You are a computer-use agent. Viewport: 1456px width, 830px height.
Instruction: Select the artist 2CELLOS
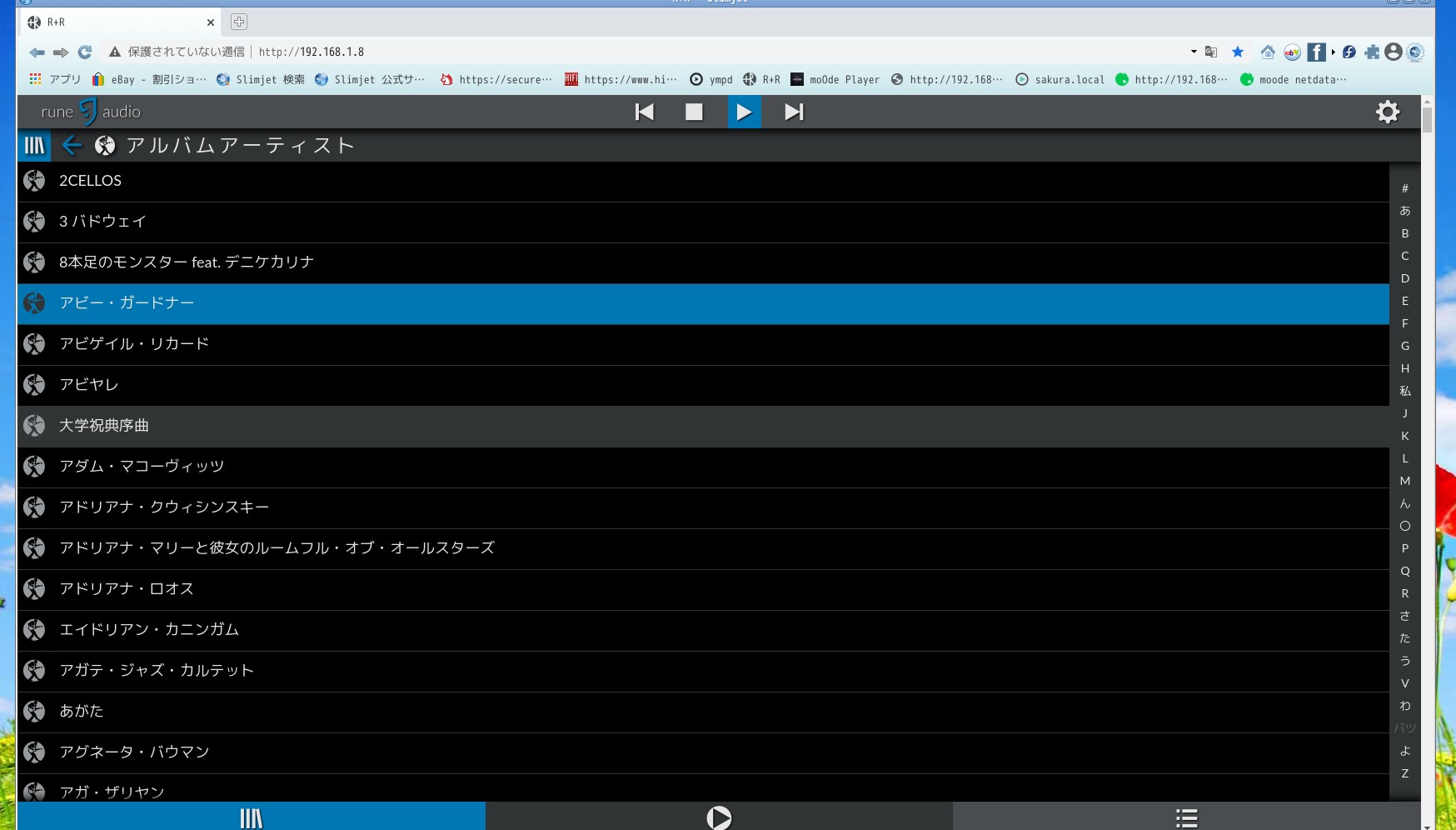[89, 180]
